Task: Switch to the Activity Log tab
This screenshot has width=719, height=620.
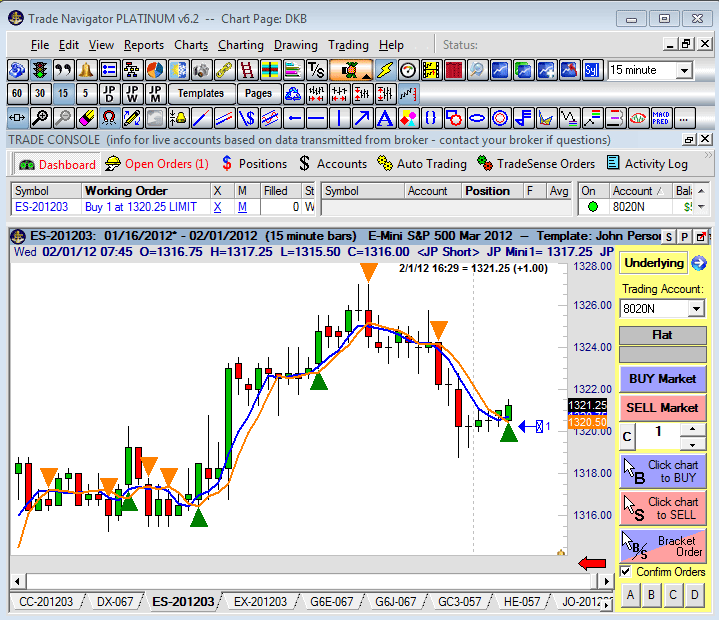Action: (x=647, y=164)
